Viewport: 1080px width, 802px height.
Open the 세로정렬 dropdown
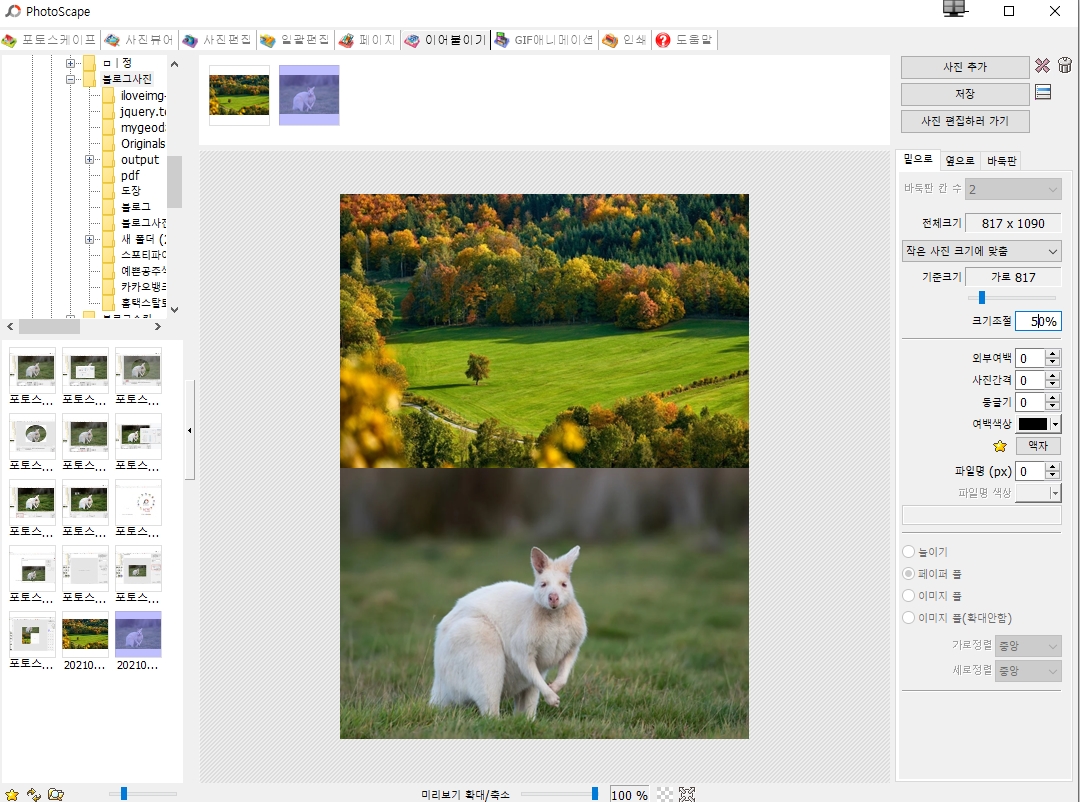coord(1028,670)
